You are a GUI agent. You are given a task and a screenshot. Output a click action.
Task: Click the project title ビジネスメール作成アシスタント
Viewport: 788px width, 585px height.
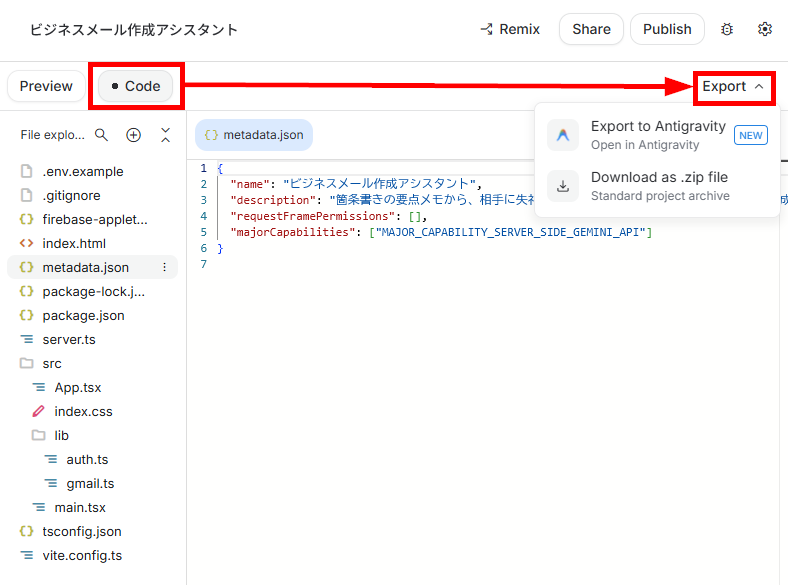click(134, 30)
